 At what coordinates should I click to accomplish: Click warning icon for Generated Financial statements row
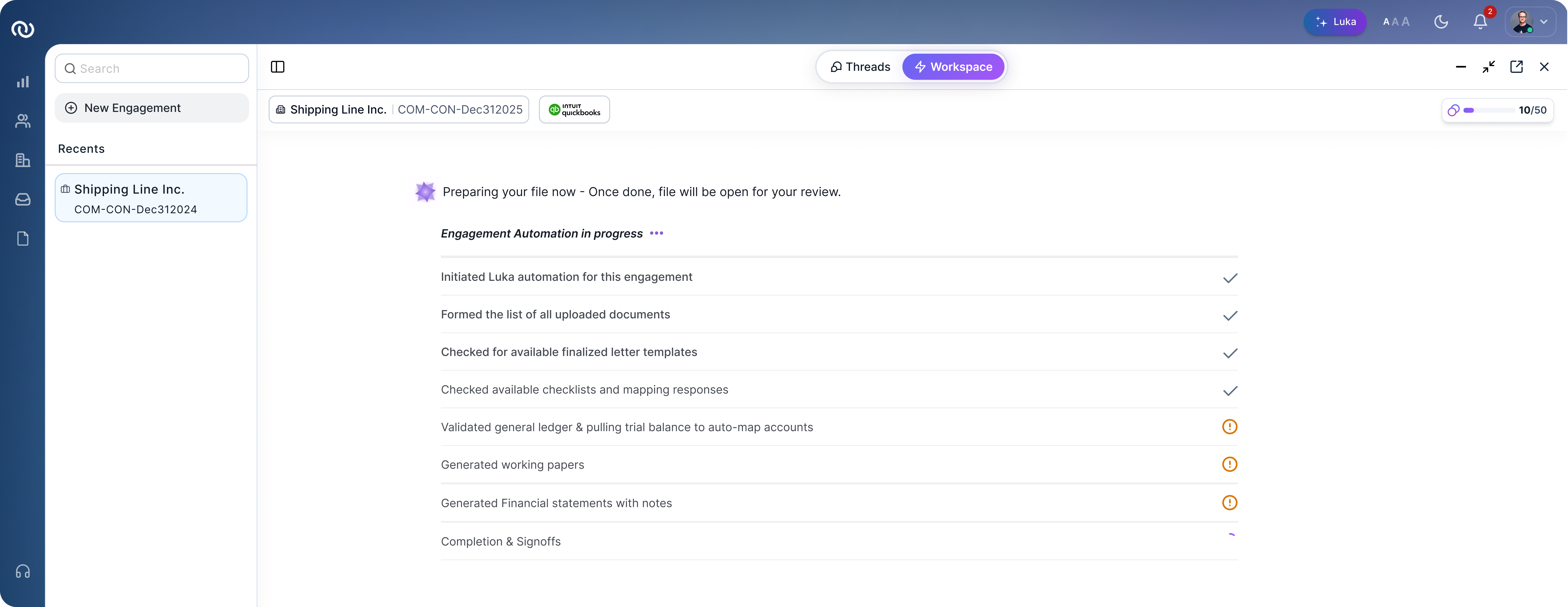[x=1229, y=503]
